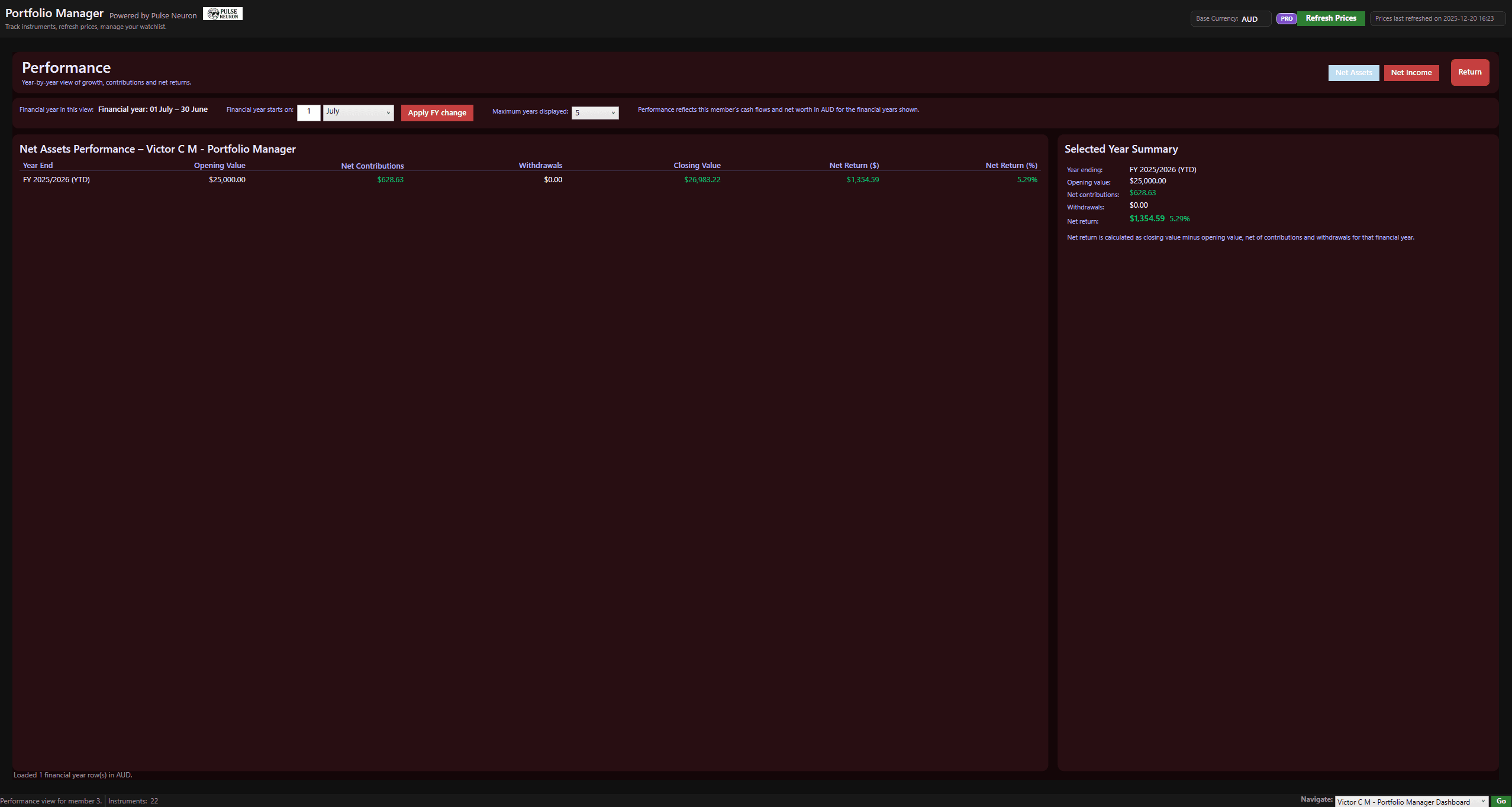Click the Base Currency AUD box
Image resolution: width=1512 pixels, height=807 pixels.
pos(1230,18)
